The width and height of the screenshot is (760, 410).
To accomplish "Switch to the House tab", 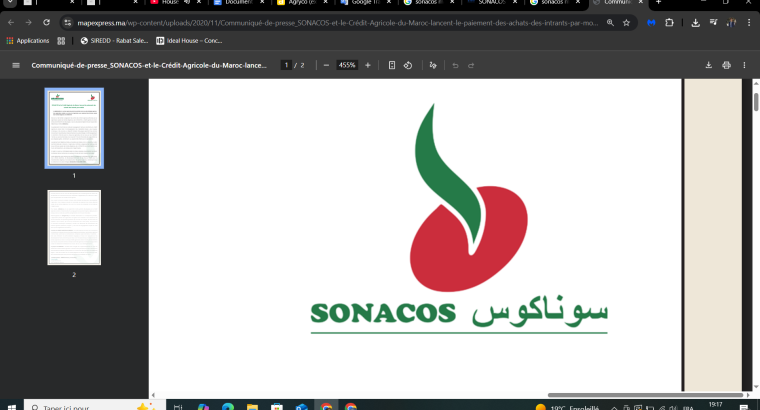I will (x=170, y=2).
